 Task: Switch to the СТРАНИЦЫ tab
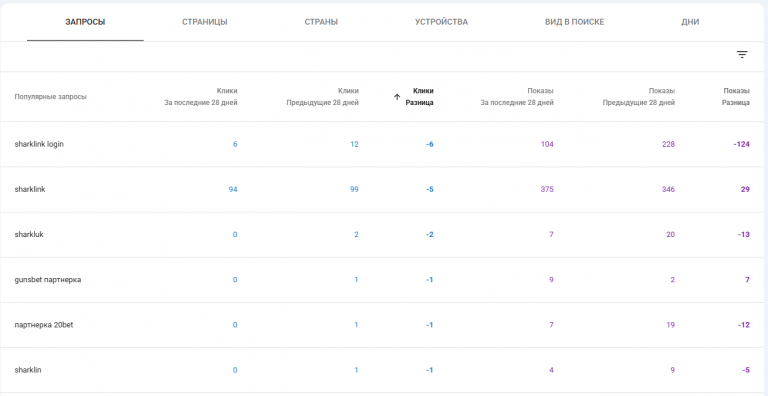(205, 22)
